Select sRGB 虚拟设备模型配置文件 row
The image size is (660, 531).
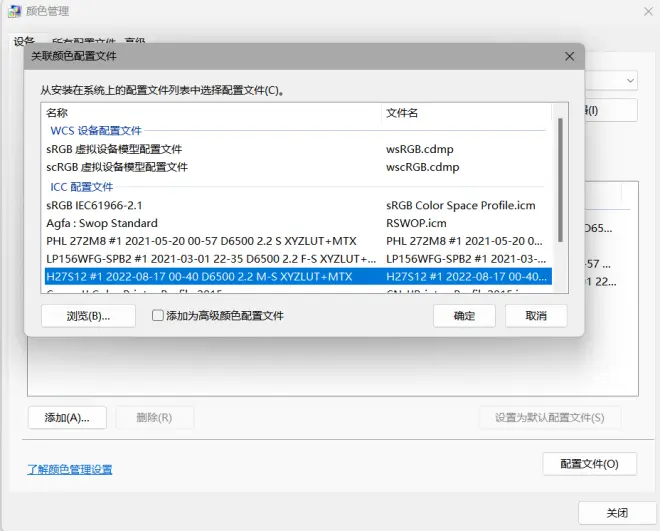coord(298,149)
